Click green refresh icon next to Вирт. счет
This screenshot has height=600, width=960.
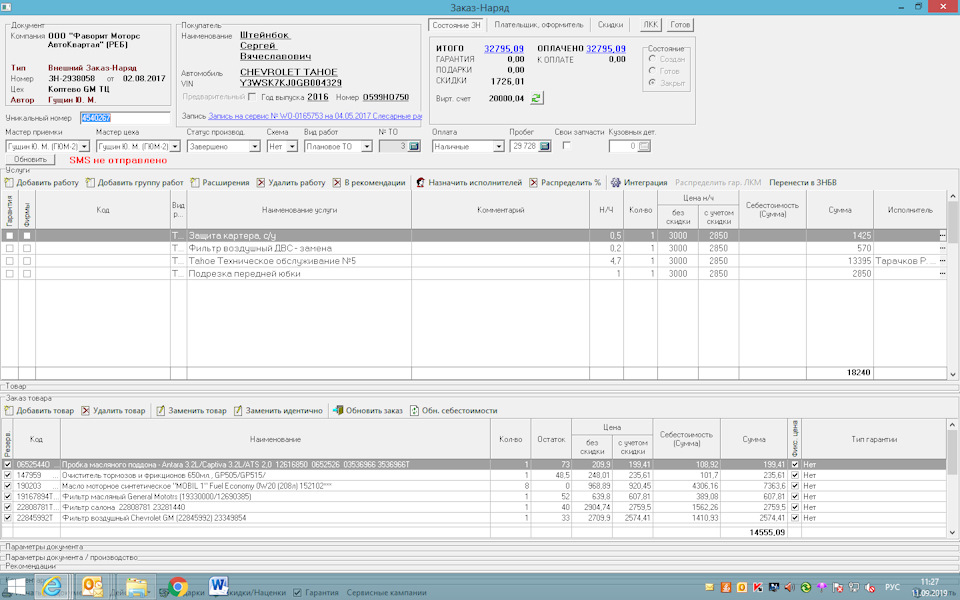pos(537,98)
